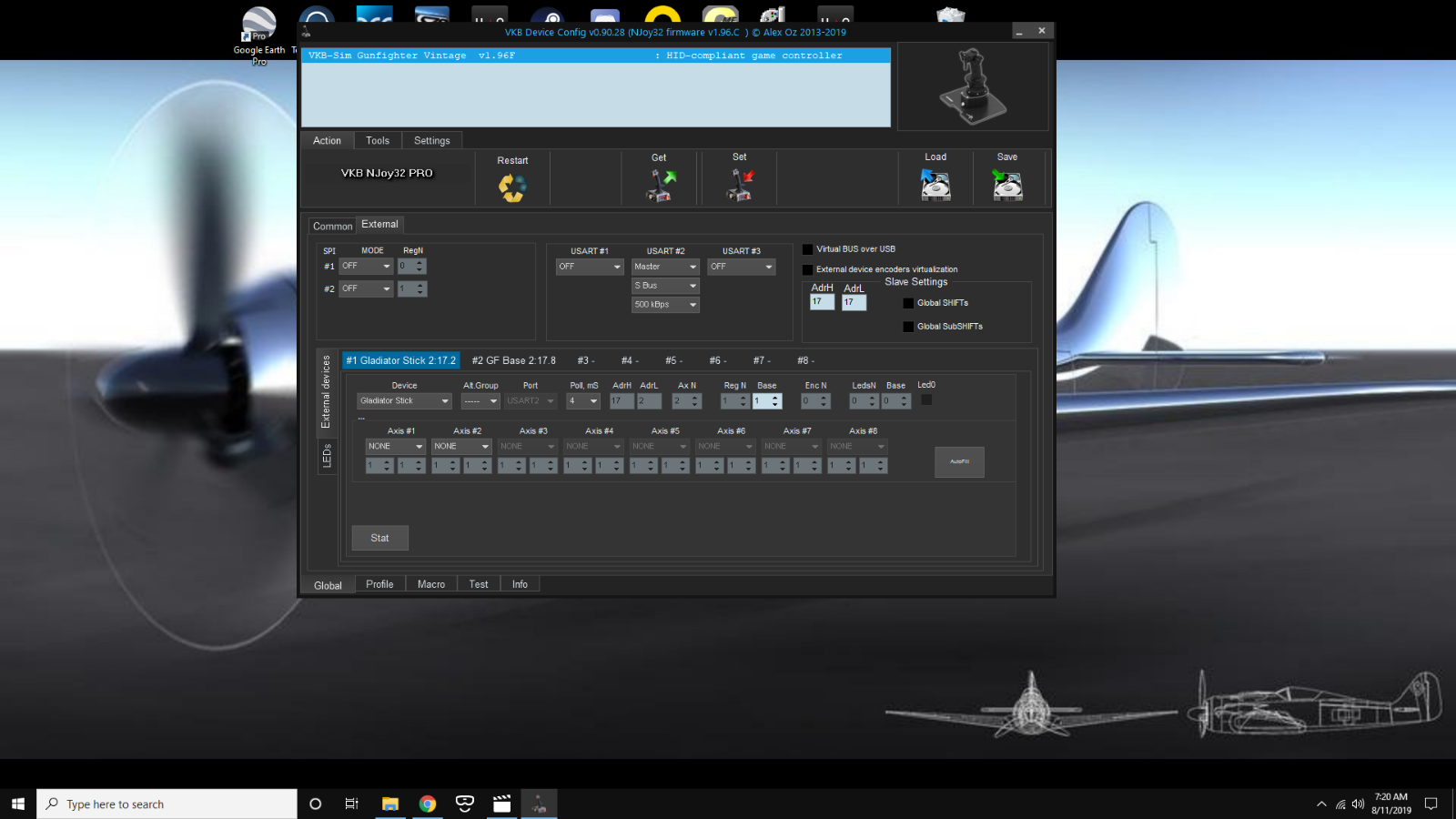This screenshot has height=819, width=1456.
Task: Open the Action Center notifications icon
Action: [x=1431, y=804]
